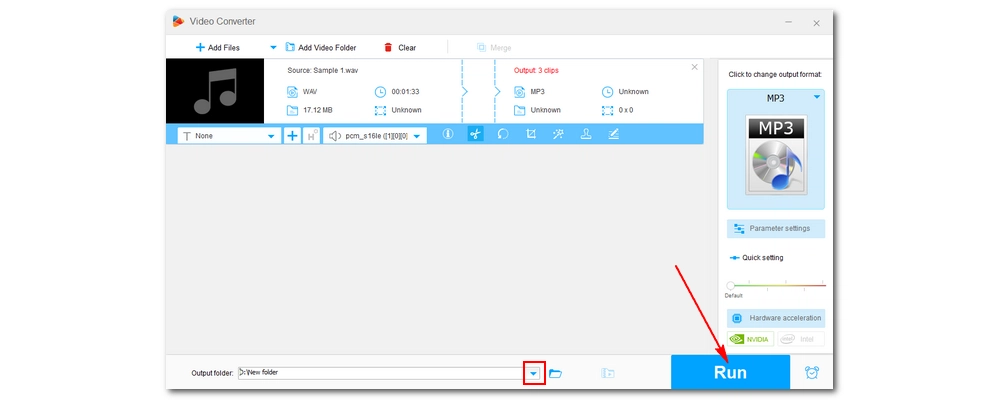
Task: Click the Video Converter app logo
Action: point(178,22)
